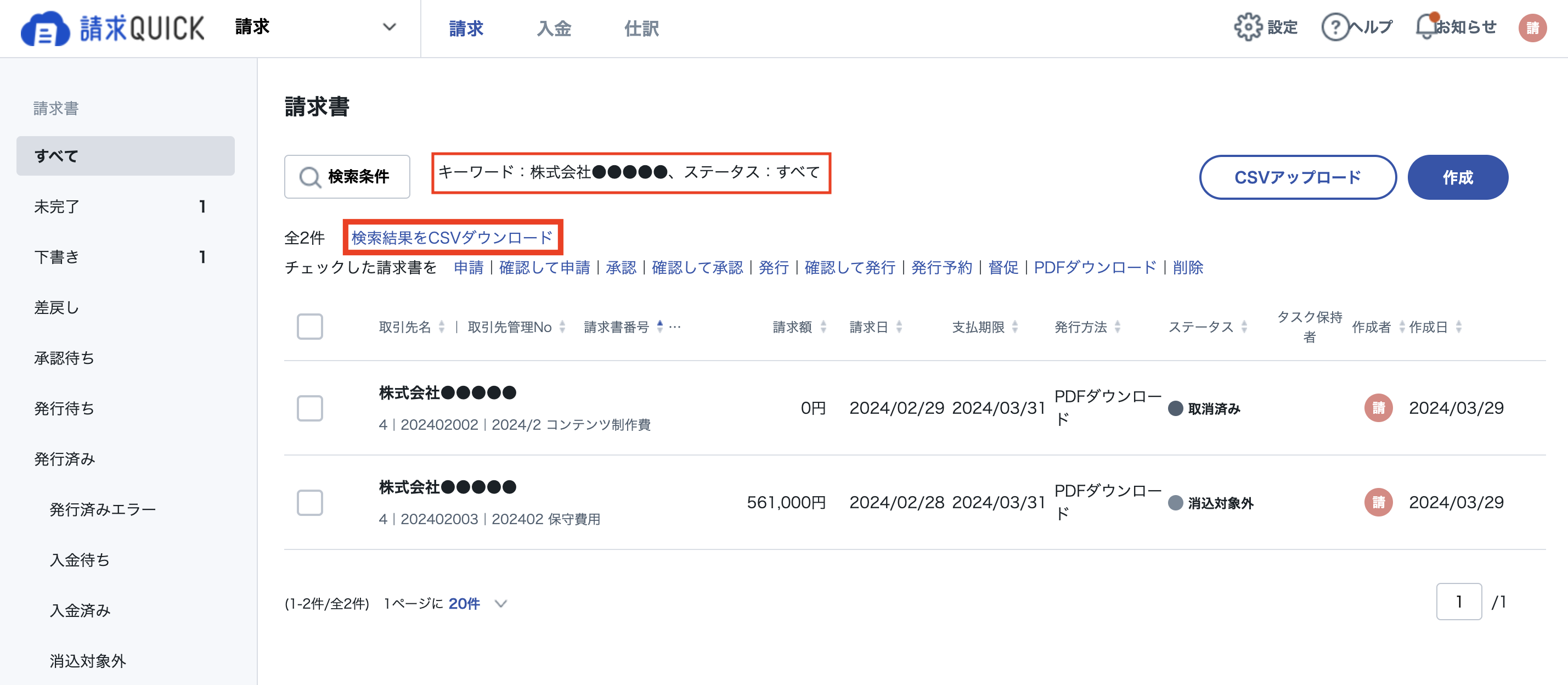1568x685 pixels.
Task: Click the 検索条件 button
Action: (347, 177)
